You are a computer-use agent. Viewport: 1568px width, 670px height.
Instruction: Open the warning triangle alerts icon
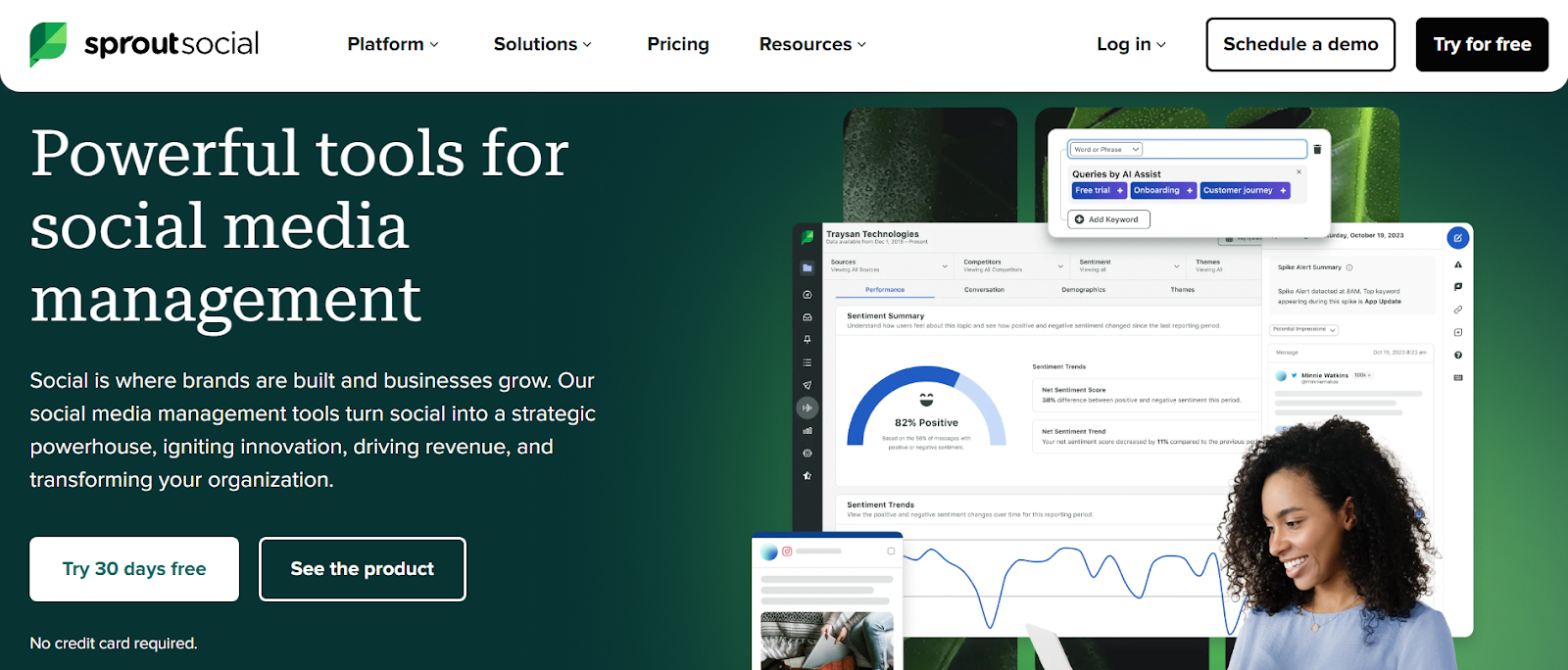tap(1458, 264)
